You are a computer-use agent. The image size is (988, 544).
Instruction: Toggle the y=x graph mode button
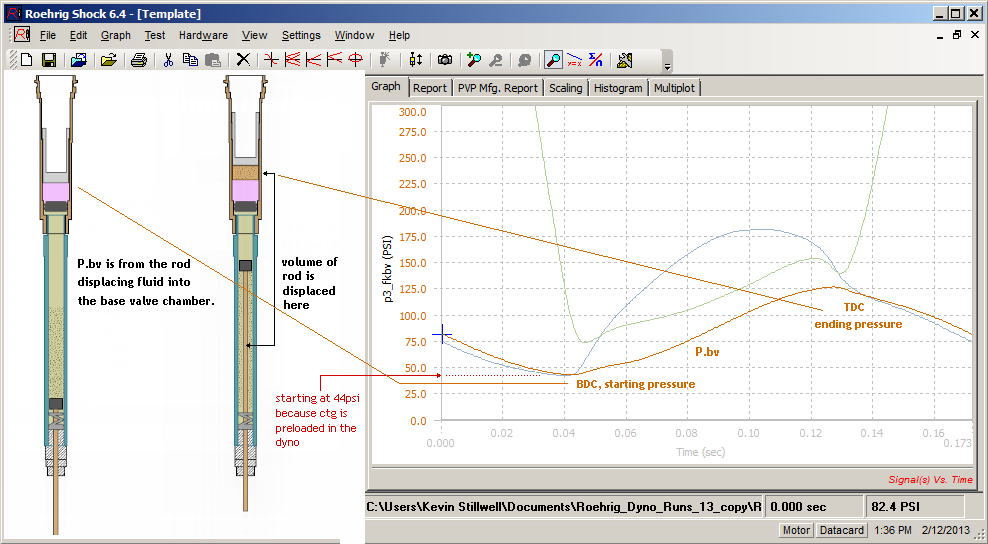click(x=574, y=60)
